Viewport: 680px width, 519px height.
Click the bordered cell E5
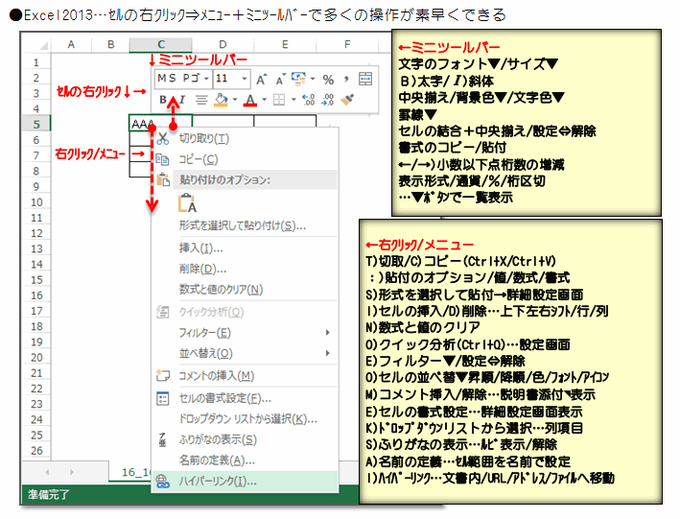point(285,124)
